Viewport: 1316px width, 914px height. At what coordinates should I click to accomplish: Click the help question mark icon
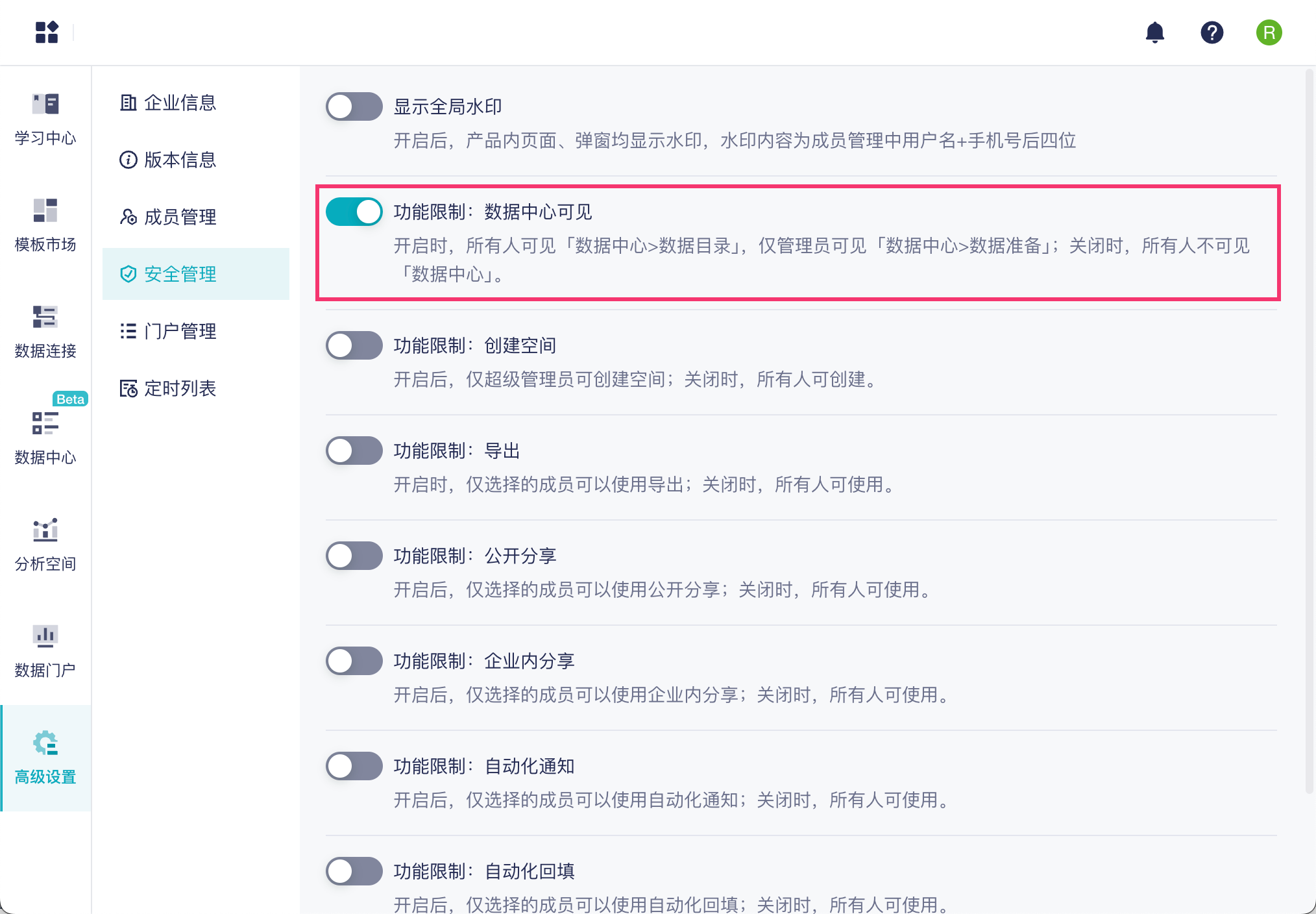[x=1212, y=32]
